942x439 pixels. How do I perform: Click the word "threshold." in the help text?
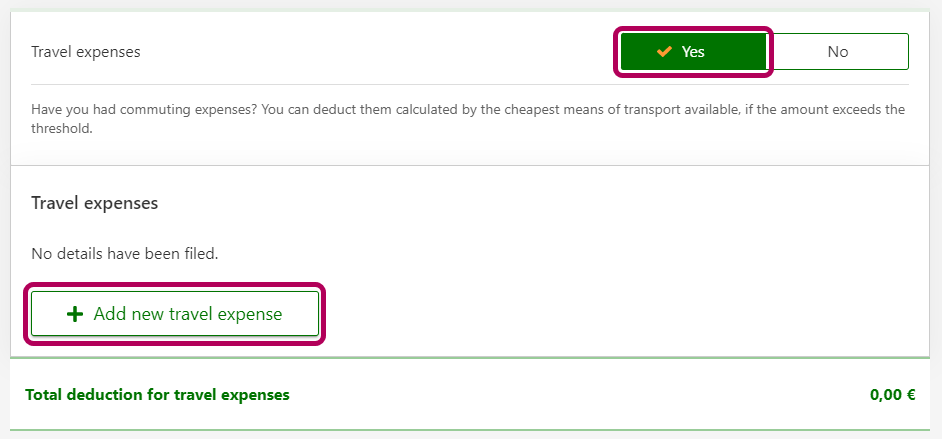(x=62, y=128)
